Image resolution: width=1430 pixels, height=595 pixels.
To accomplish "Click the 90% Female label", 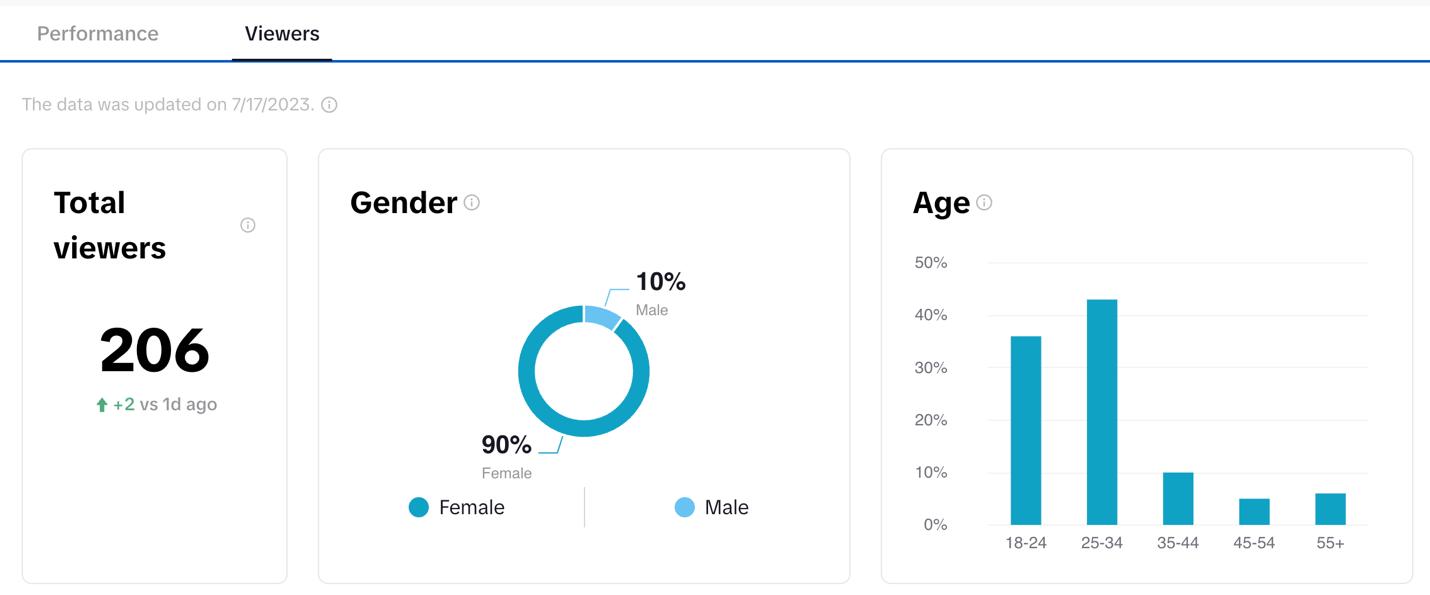I will click(x=507, y=445).
